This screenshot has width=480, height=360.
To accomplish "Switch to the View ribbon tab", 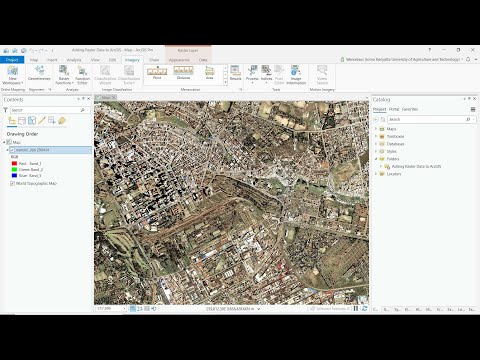I will [95, 60].
